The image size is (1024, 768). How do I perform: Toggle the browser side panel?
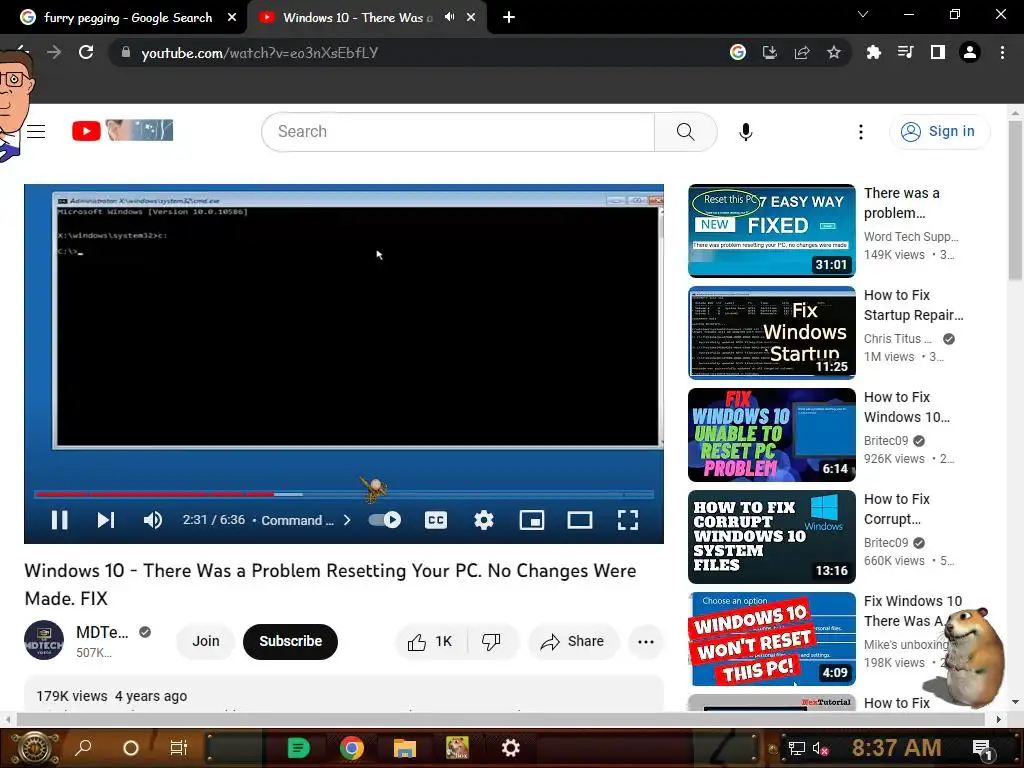(937, 52)
